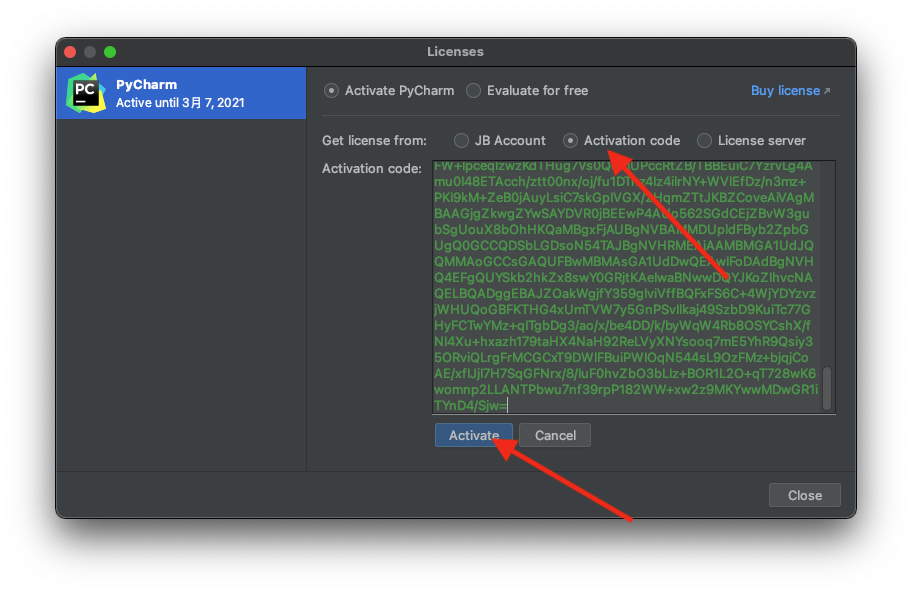The image size is (912, 592).
Task: Click the "Get license from:" label
Action: tap(375, 141)
